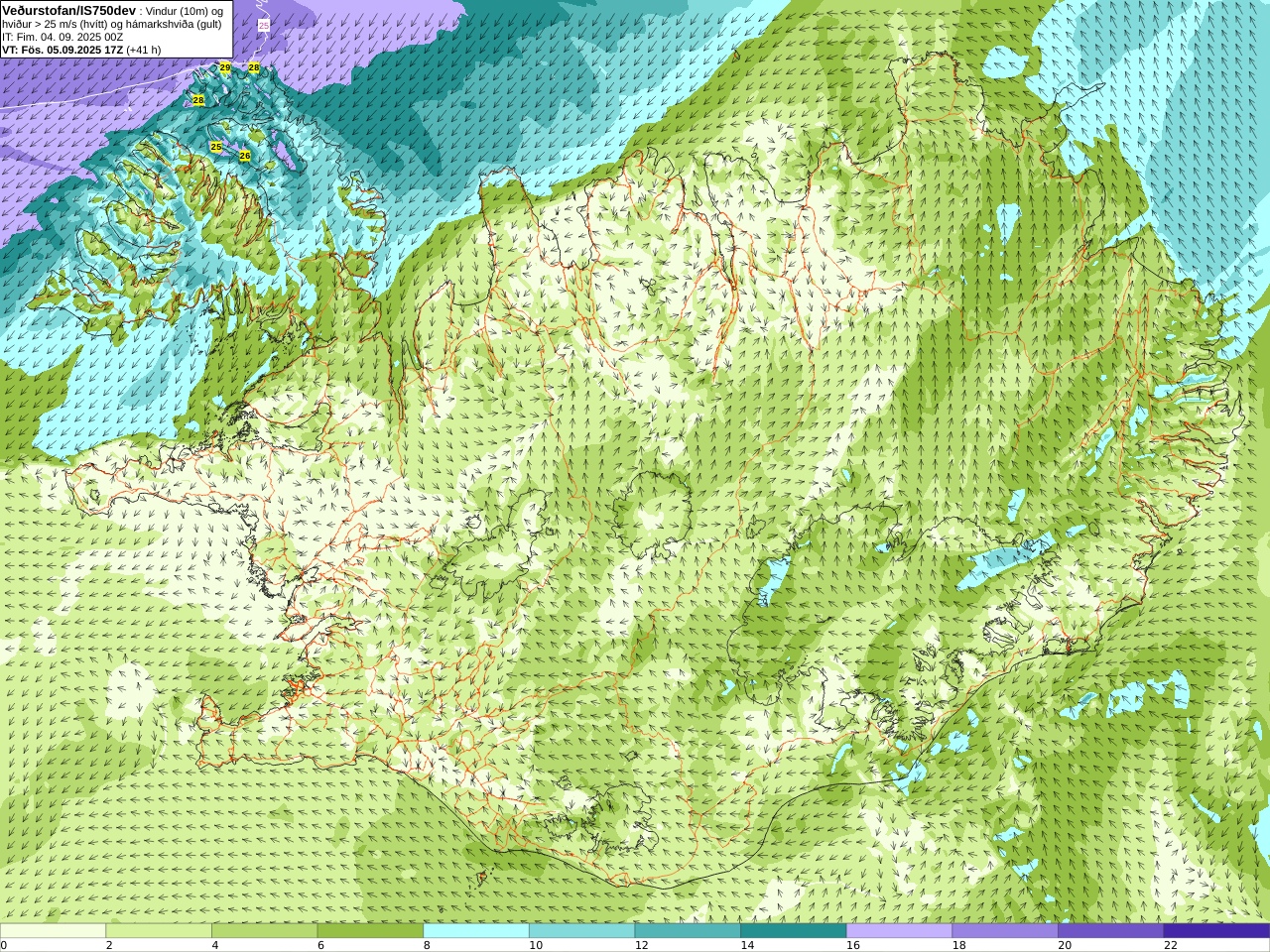Click the yellow 29 gust label
This screenshot has width=1270, height=952.
point(225,67)
